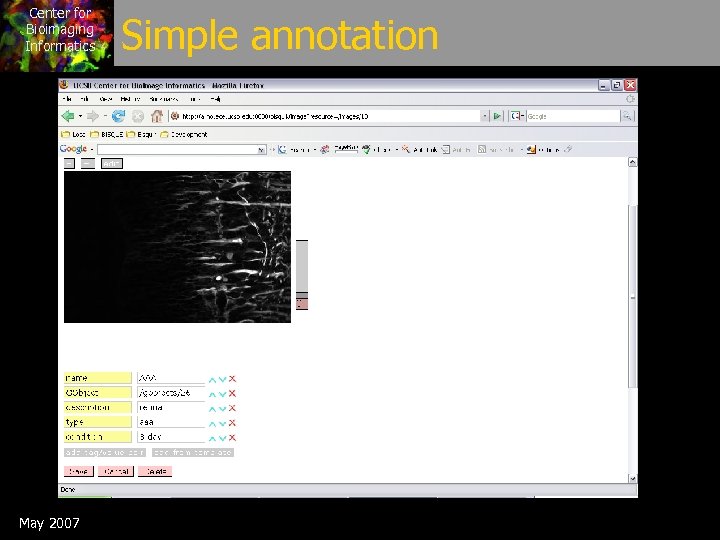Screen dimensions: 720x540
Task: Open the File menu
Action: (67, 99)
